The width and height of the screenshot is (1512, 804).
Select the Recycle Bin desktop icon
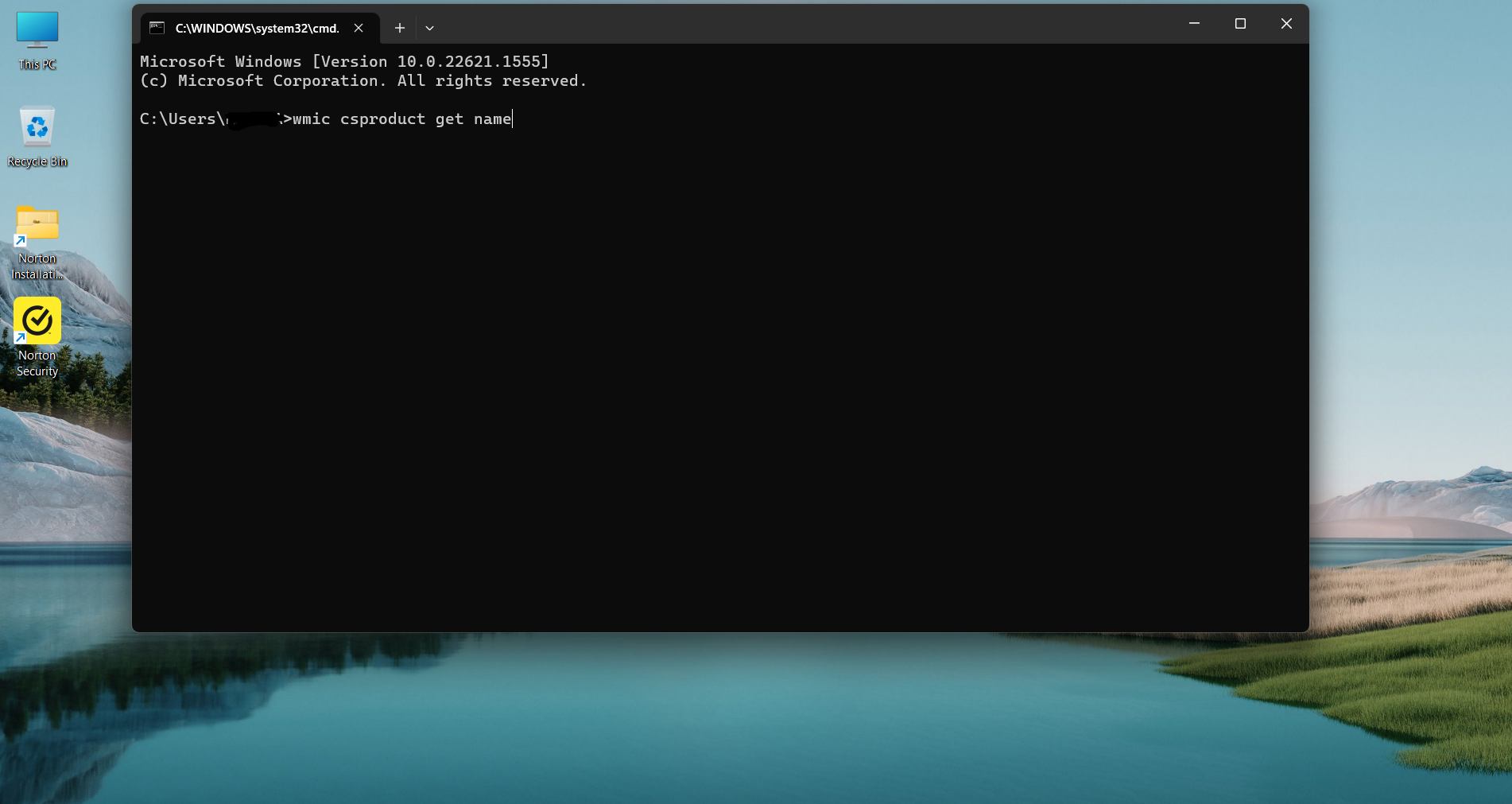pos(37,127)
